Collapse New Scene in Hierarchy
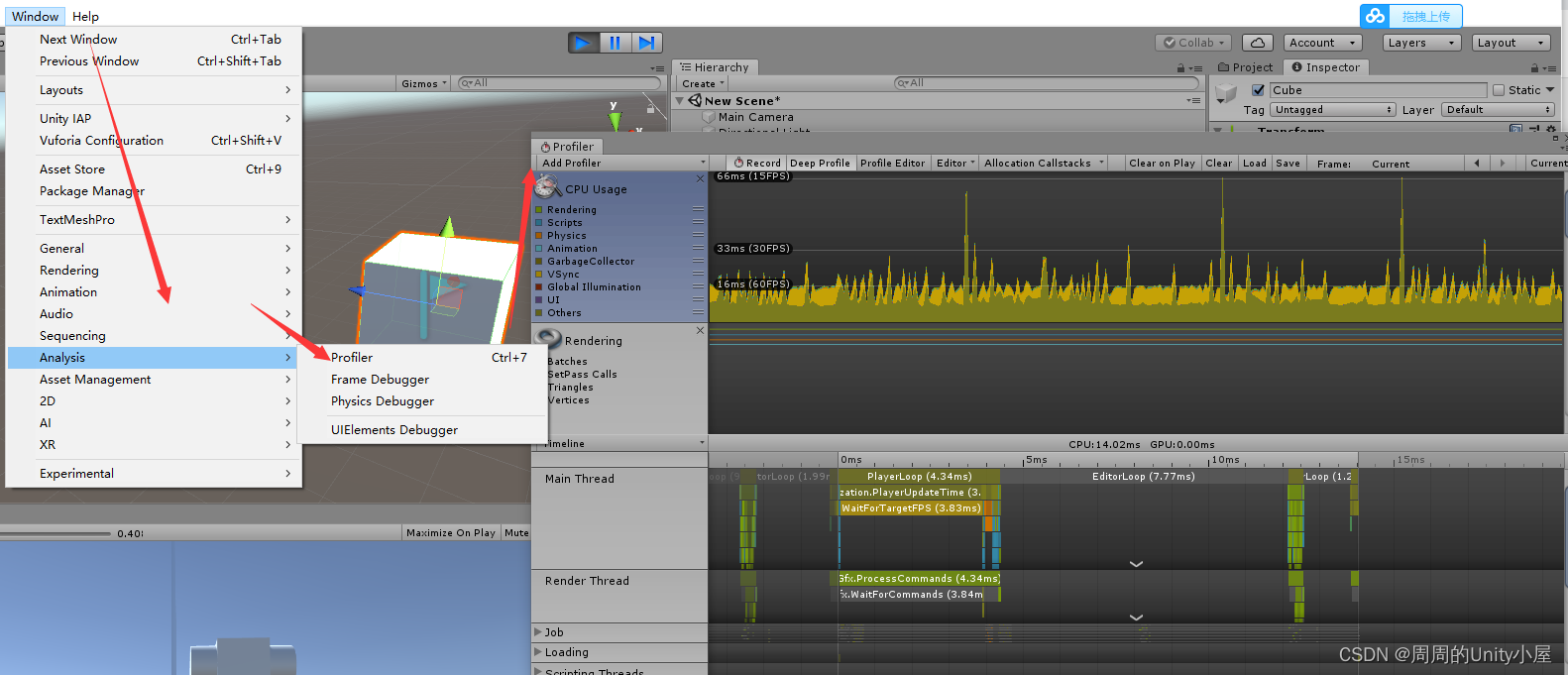 pos(680,100)
